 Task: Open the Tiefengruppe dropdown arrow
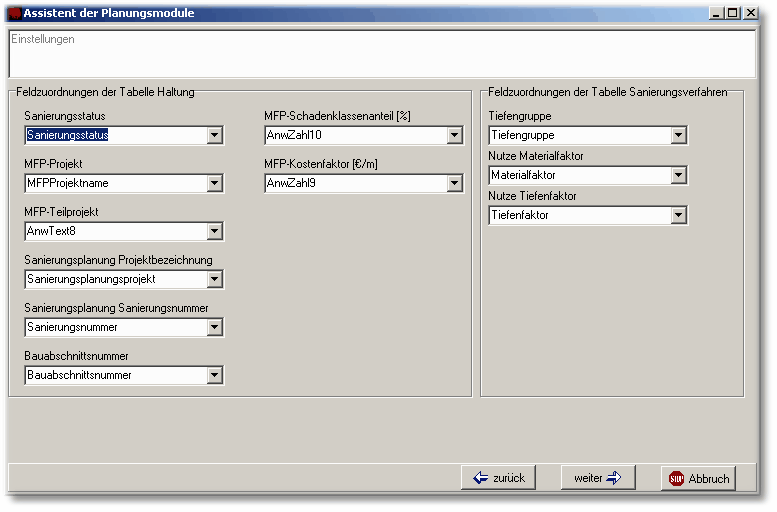tap(678, 135)
